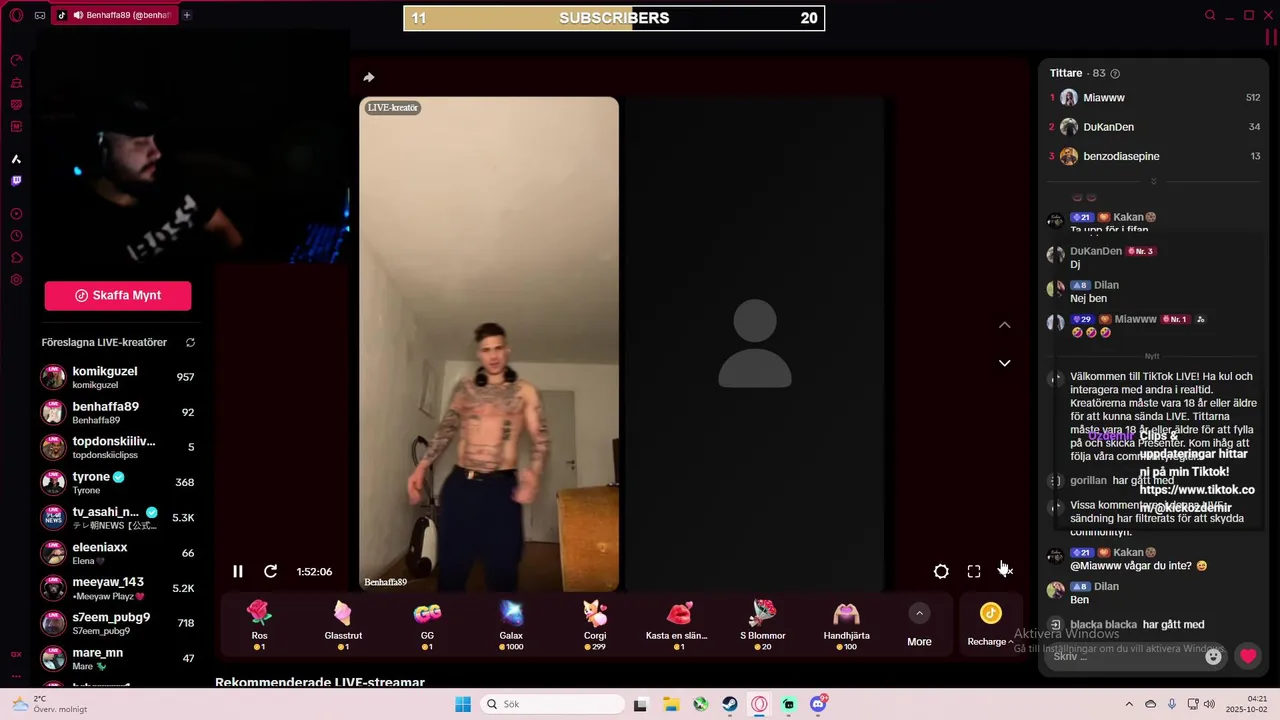Select top viewer Miawww
The height and width of the screenshot is (720, 1280).
tap(1154, 98)
